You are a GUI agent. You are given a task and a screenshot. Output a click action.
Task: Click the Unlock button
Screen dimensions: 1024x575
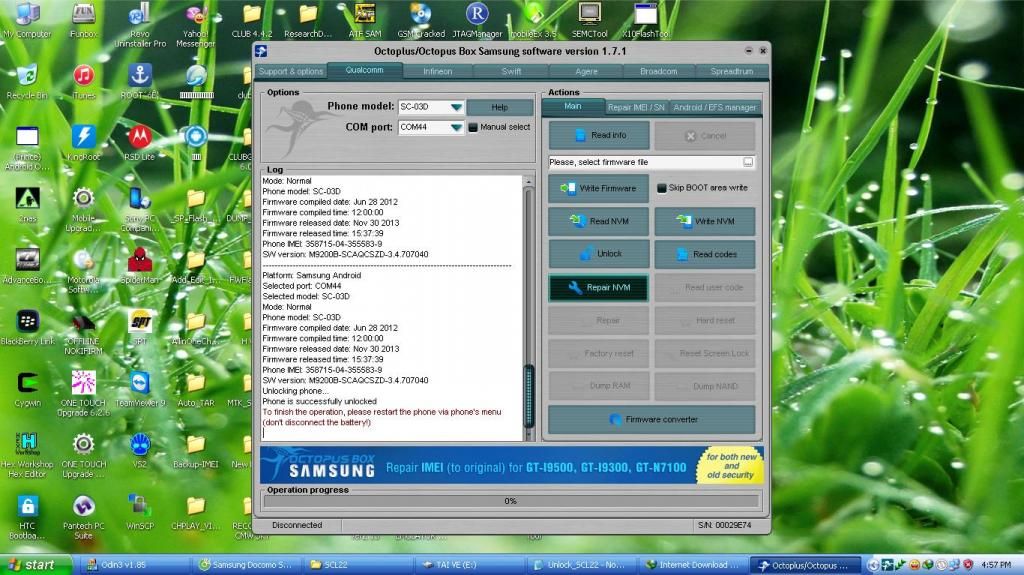pyautogui.click(x=599, y=254)
